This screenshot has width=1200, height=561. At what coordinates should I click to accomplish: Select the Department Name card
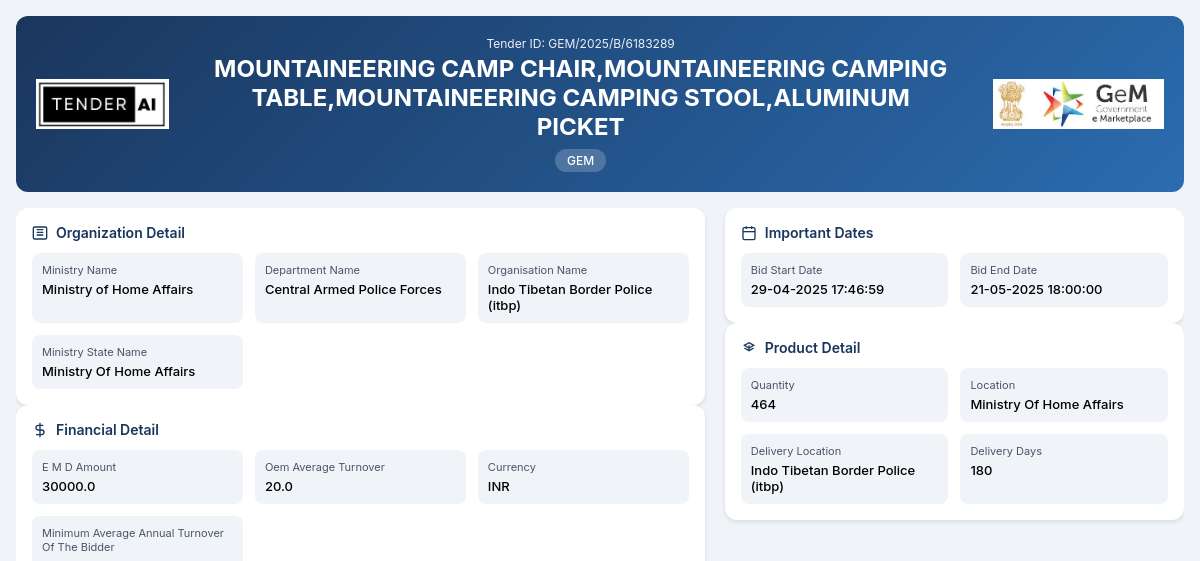[360, 288]
